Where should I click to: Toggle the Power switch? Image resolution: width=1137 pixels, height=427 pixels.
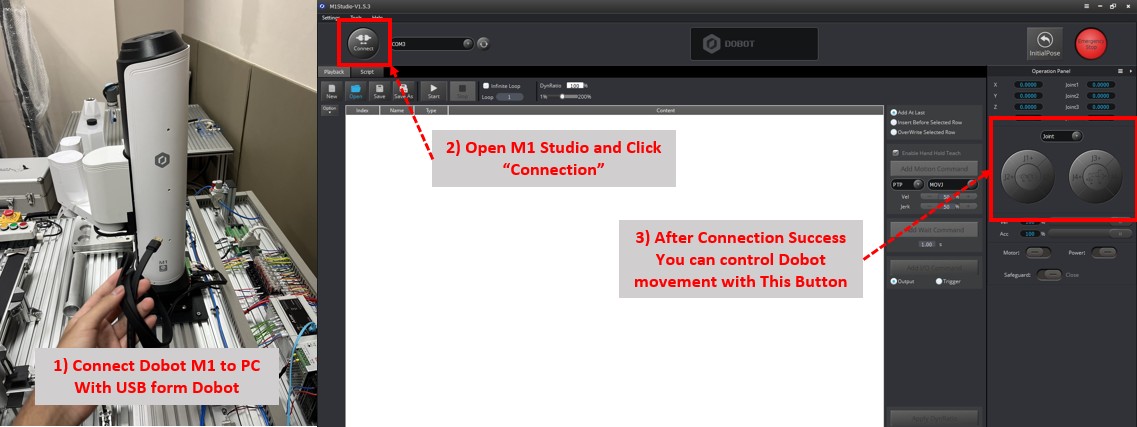(1103, 253)
